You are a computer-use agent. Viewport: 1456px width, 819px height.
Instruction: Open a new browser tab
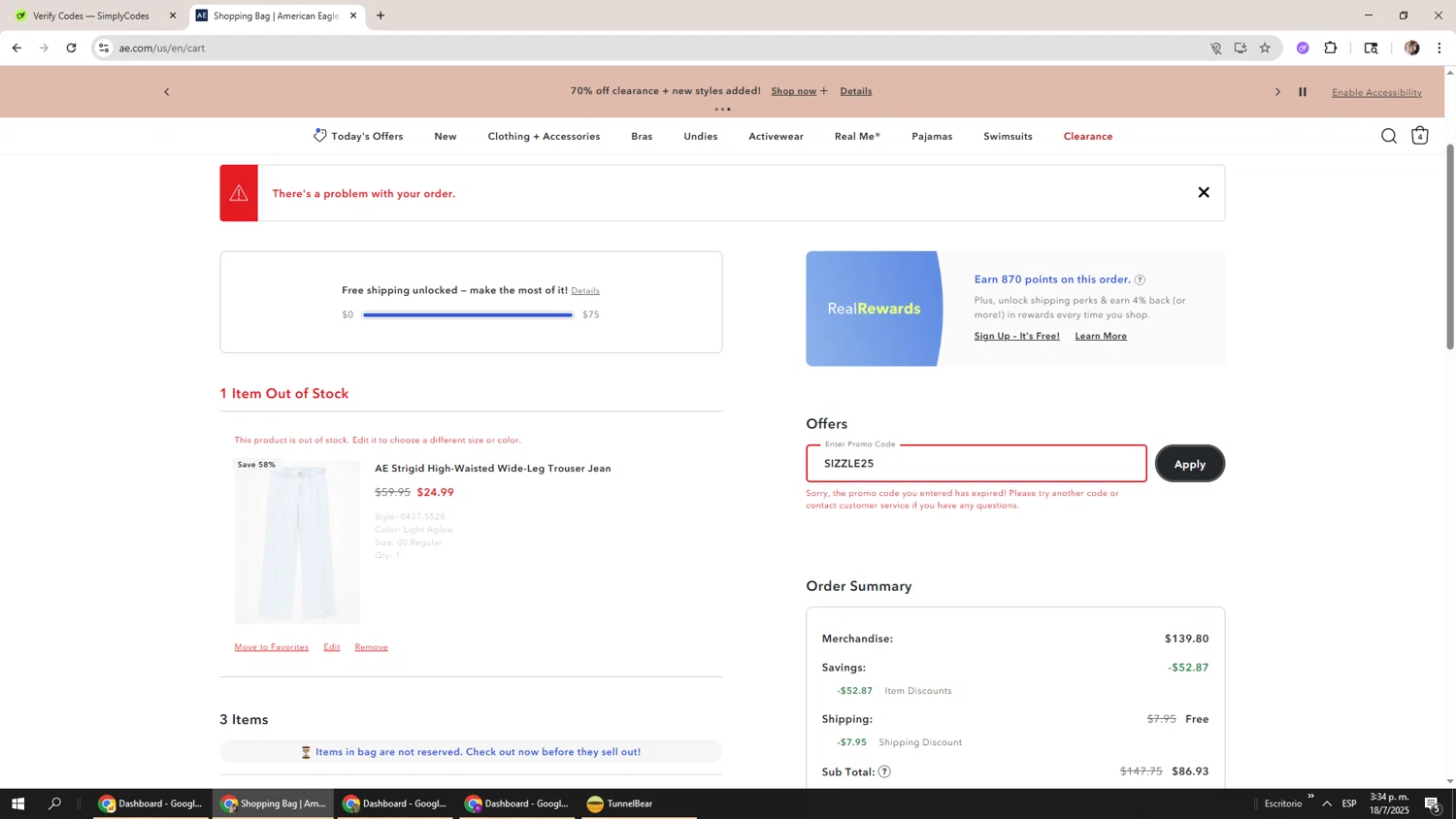click(381, 16)
